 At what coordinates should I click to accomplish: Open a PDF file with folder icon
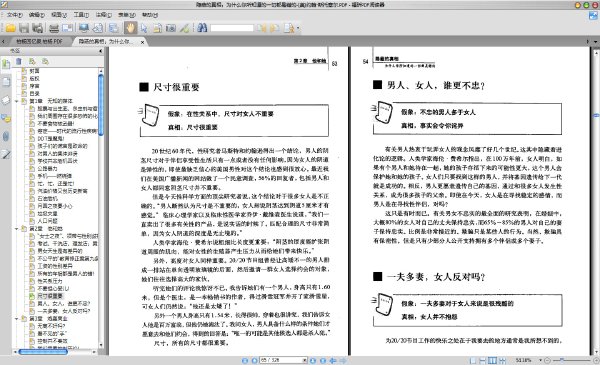click(10, 28)
